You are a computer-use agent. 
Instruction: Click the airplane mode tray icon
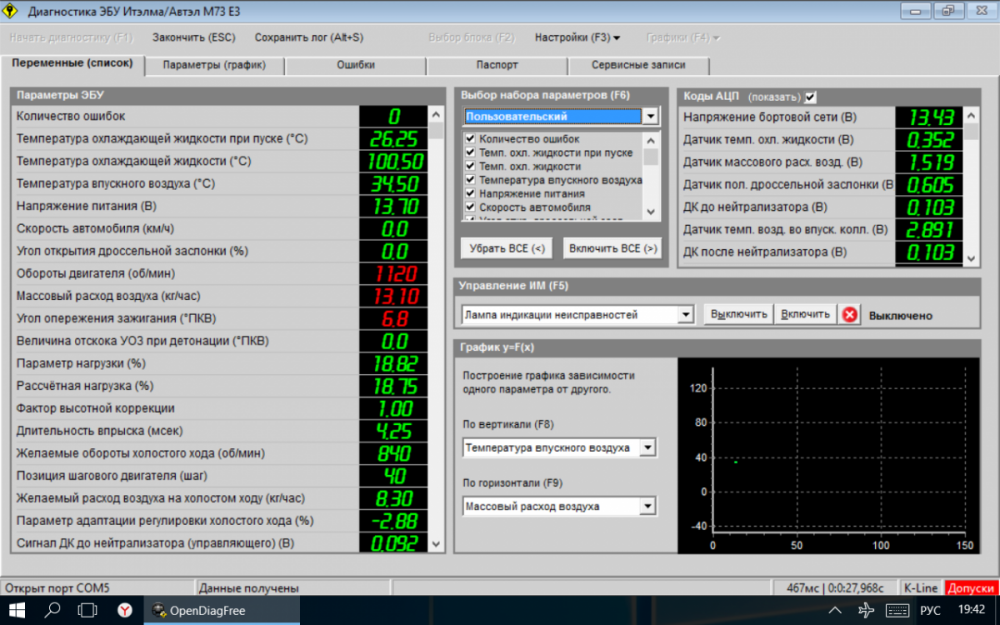[x=866, y=610]
